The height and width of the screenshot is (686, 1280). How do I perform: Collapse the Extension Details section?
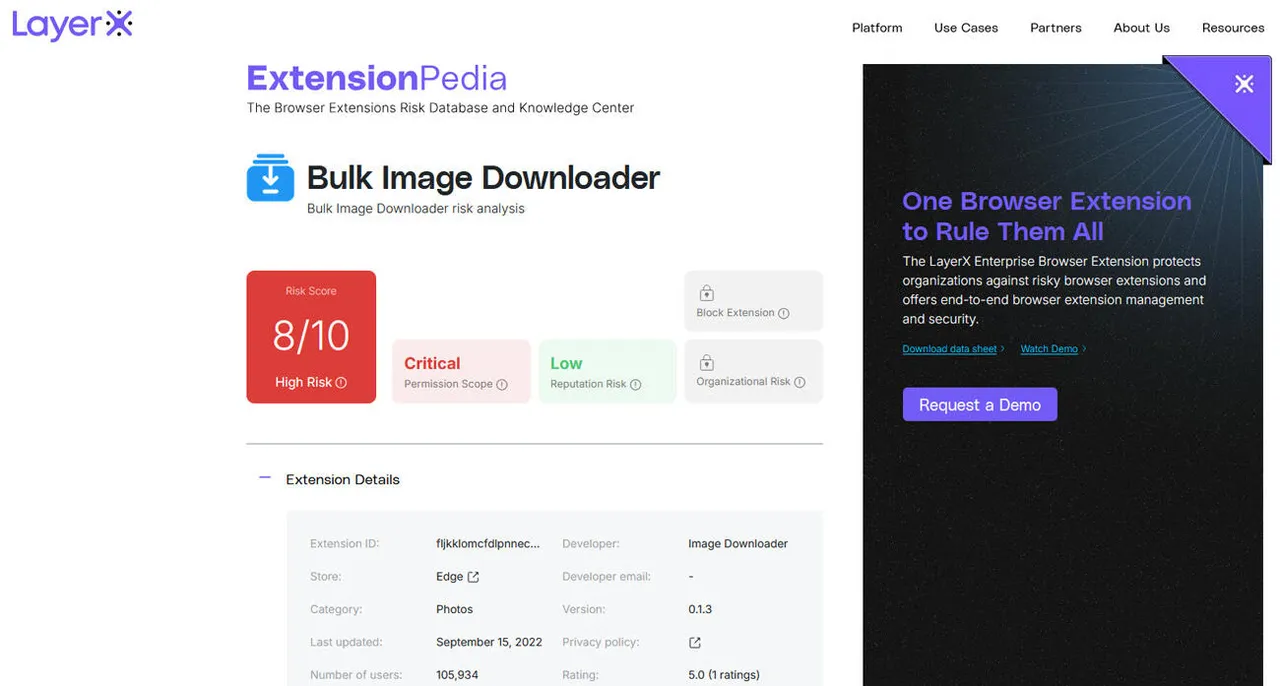point(265,478)
